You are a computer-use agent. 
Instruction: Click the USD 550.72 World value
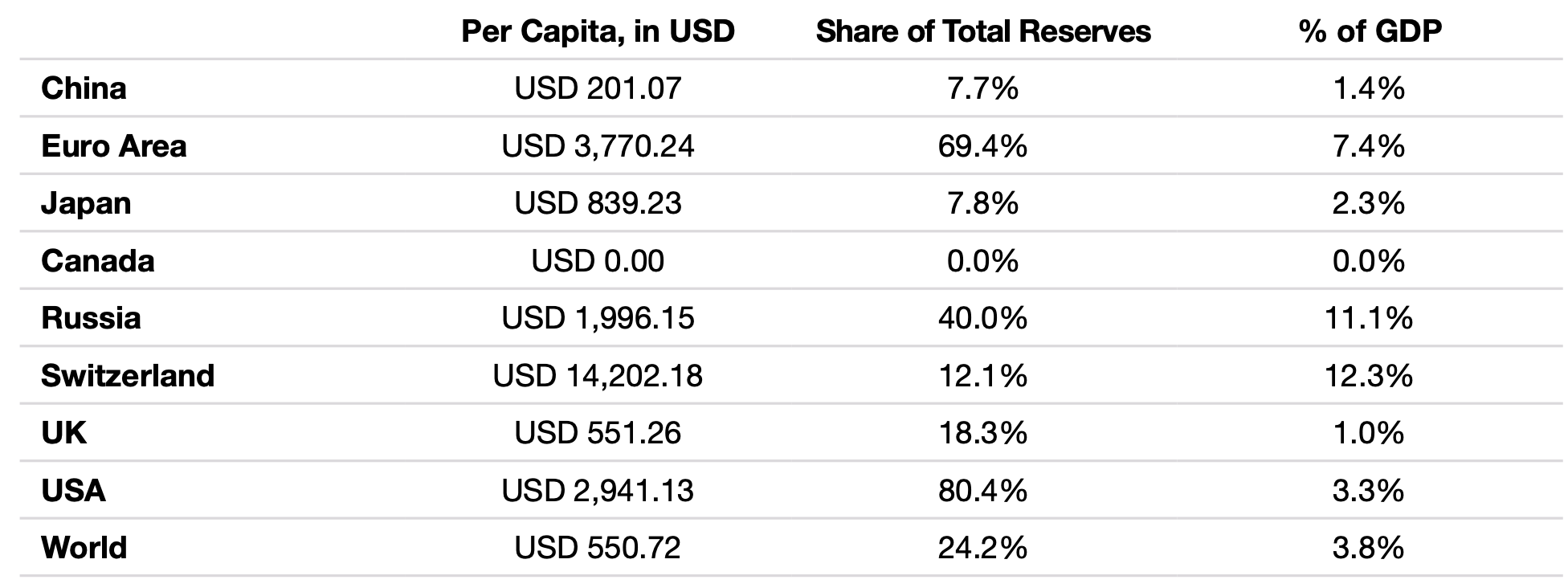(x=598, y=548)
